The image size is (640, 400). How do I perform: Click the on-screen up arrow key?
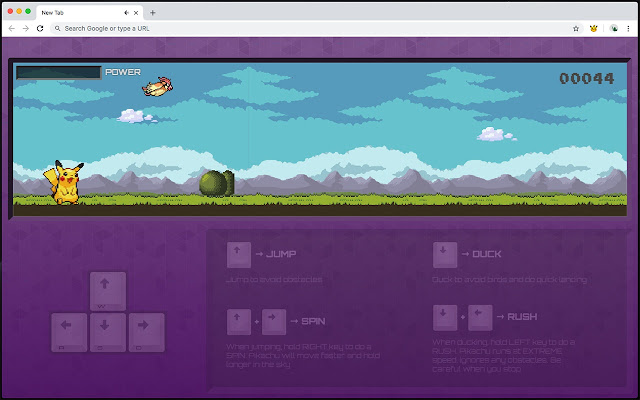pyautogui.click(x=108, y=291)
